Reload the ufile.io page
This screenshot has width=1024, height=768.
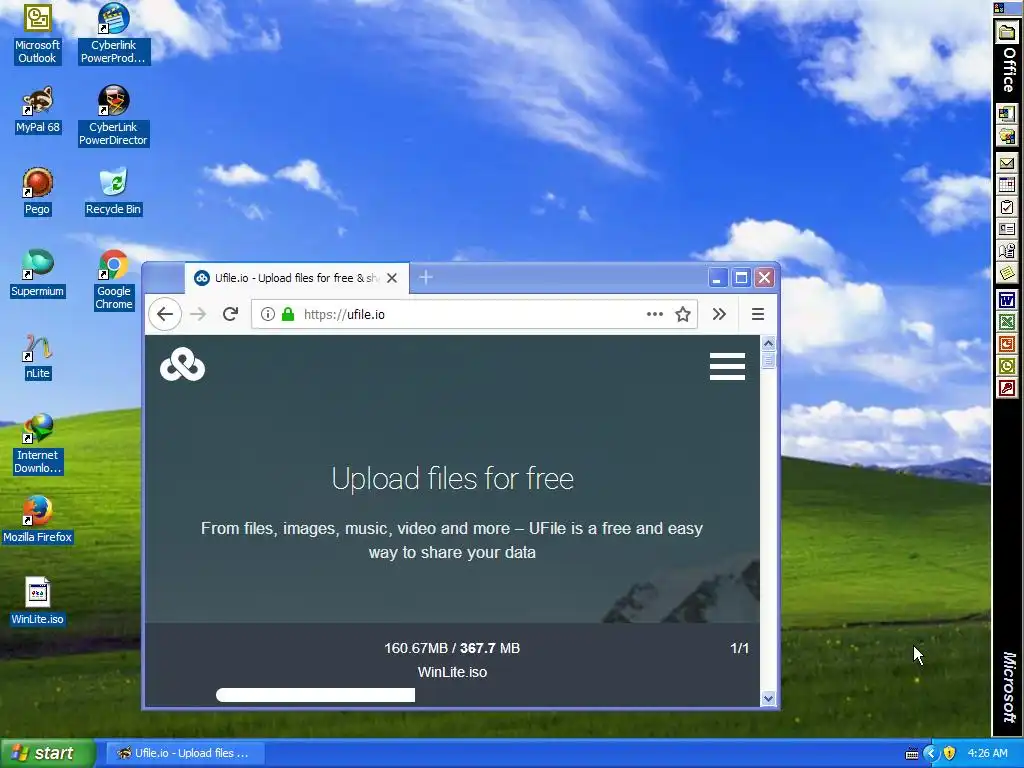[230, 314]
